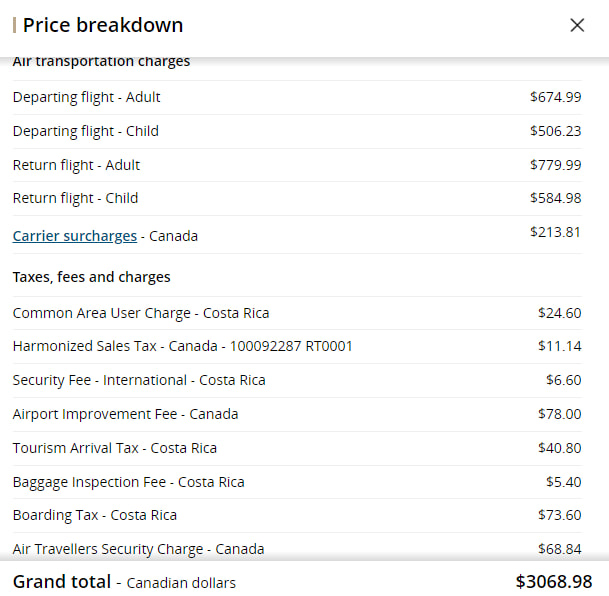Click the $674.99 adult departing fare
Image resolution: width=609 pixels, height=596 pixels.
555,97
